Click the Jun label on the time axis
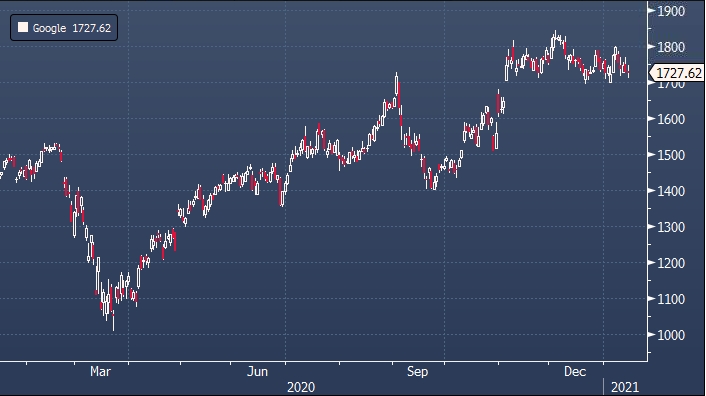 coord(258,372)
